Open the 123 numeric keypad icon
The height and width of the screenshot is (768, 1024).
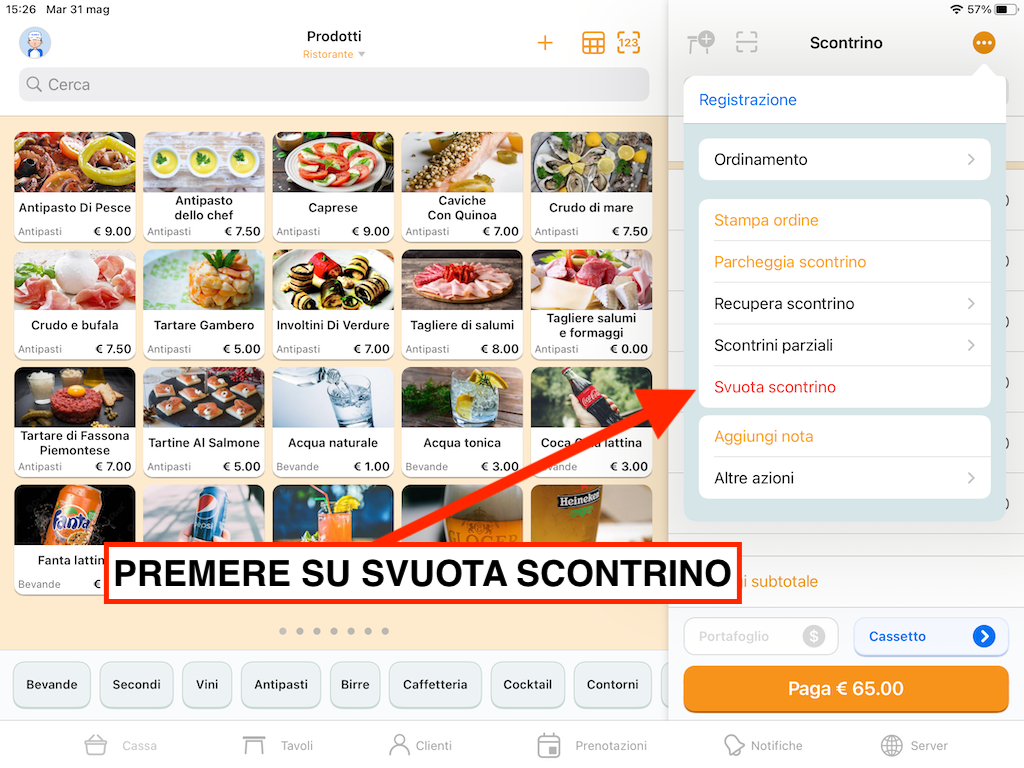(x=628, y=43)
